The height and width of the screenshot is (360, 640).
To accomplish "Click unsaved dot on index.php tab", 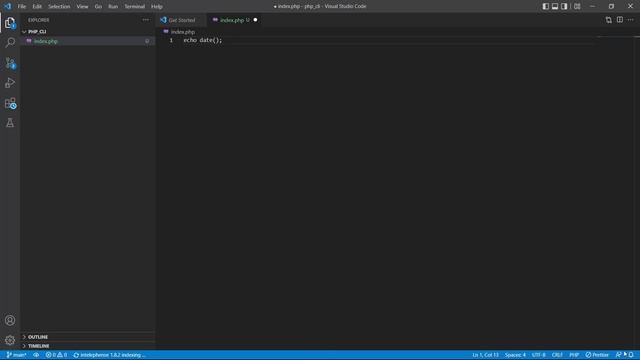I will [255, 20].
